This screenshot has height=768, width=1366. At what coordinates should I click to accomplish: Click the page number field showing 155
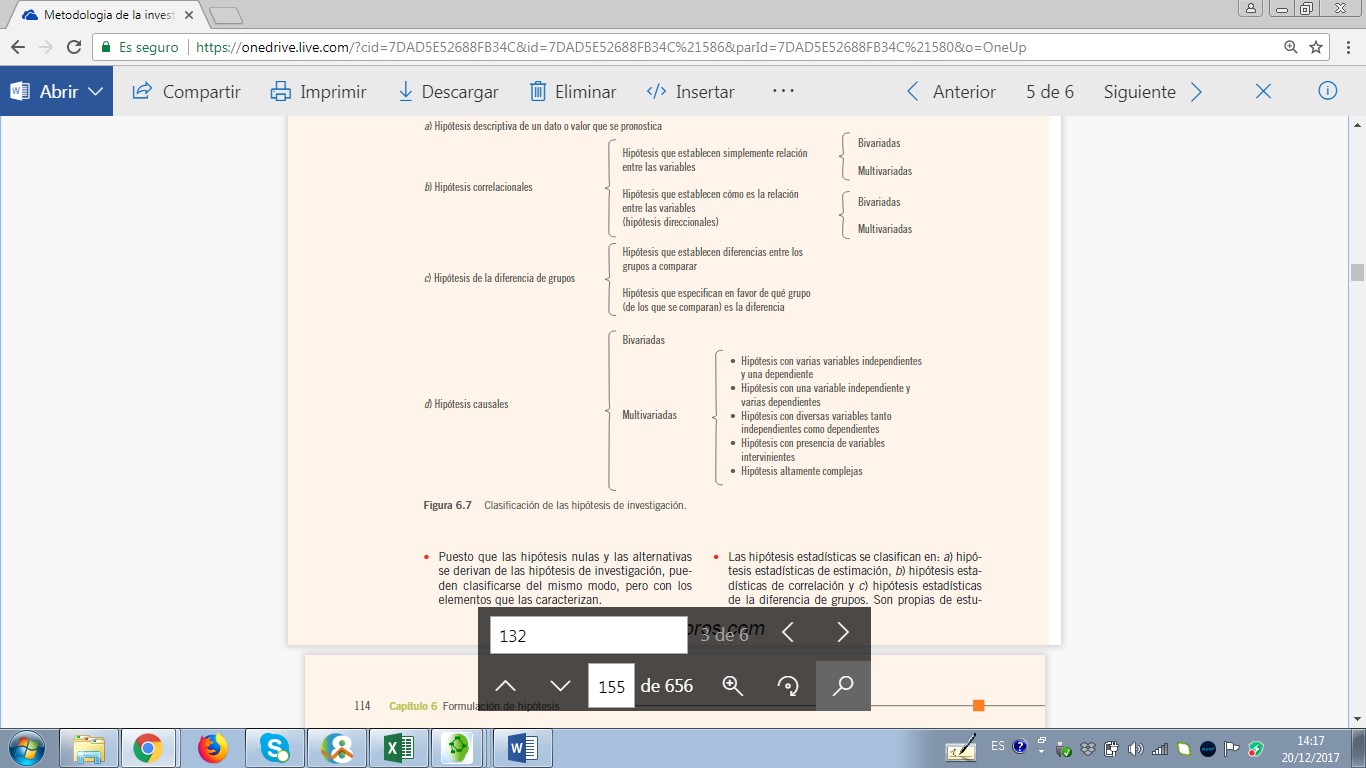click(x=611, y=687)
